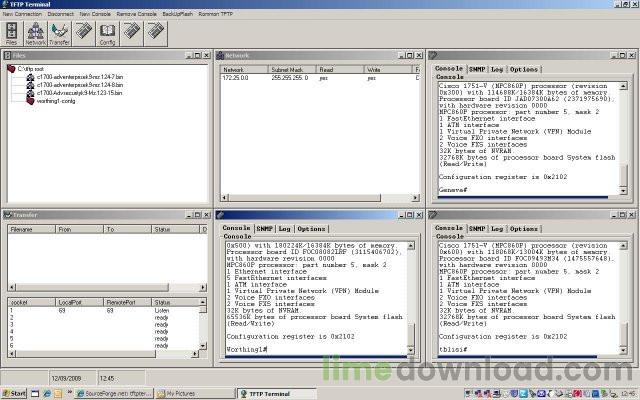Open the Log tab in the Worthing1 console
The height and width of the screenshot is (400, 640).
click(x=284, y=229)
